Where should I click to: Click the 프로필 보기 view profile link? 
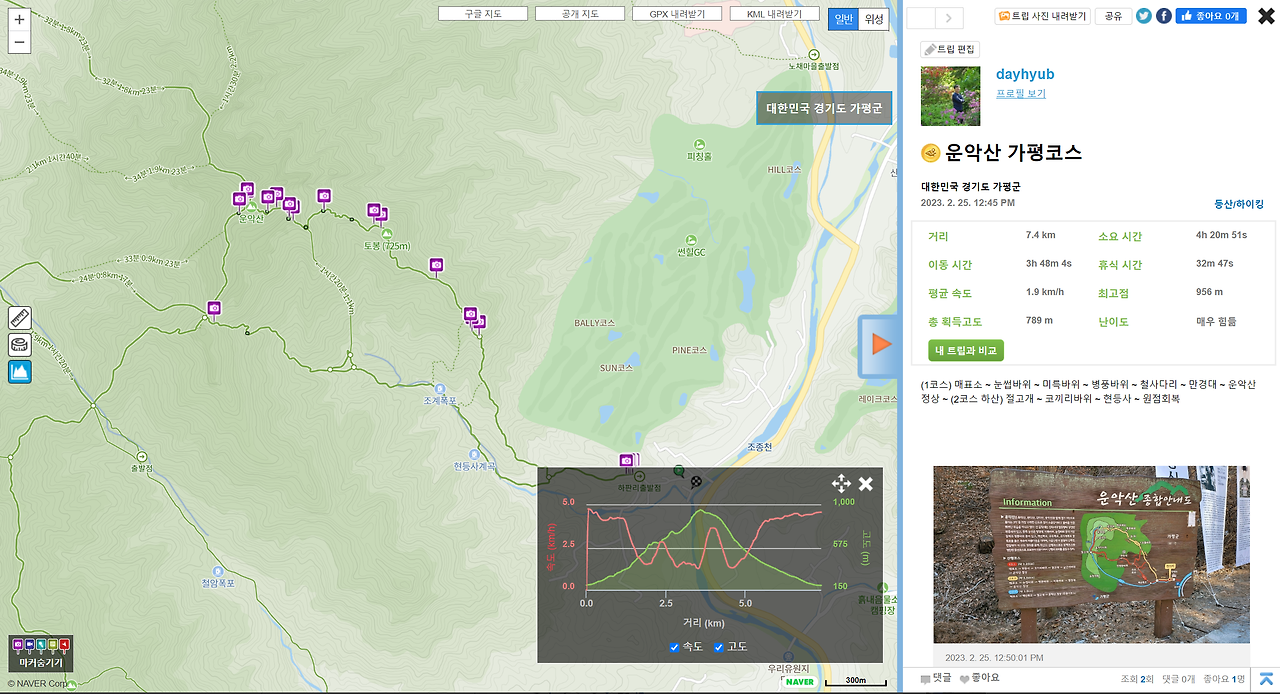(1021, 93)
